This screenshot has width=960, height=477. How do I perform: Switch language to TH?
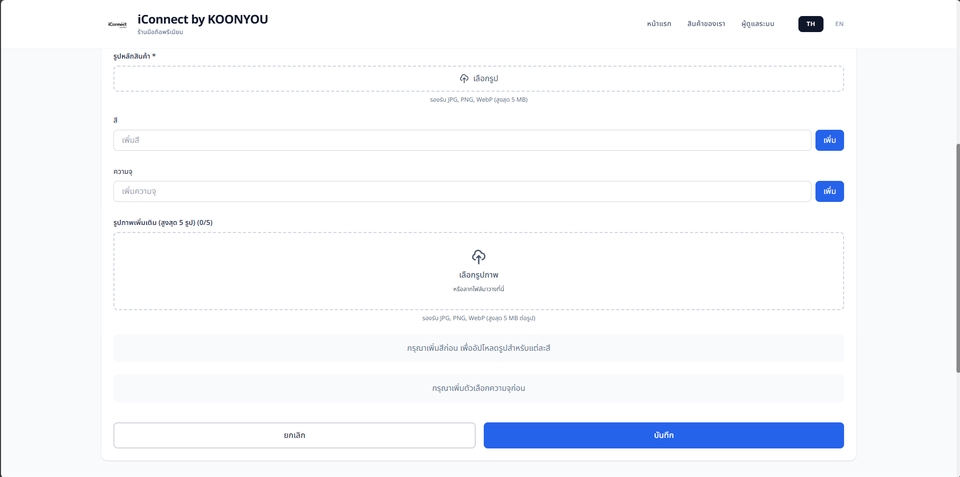click(810, 24)
